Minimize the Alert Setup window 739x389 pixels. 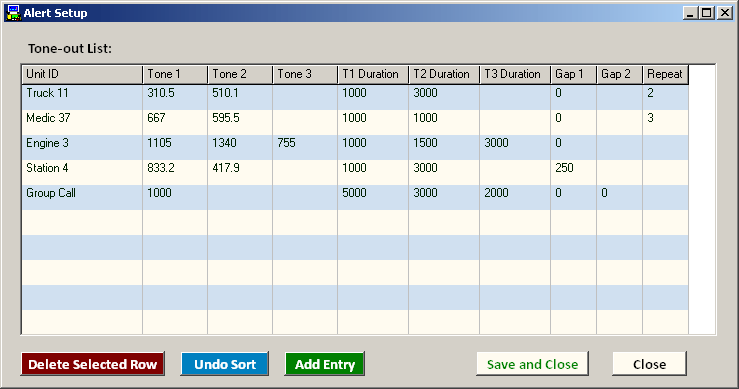[690, 13]
